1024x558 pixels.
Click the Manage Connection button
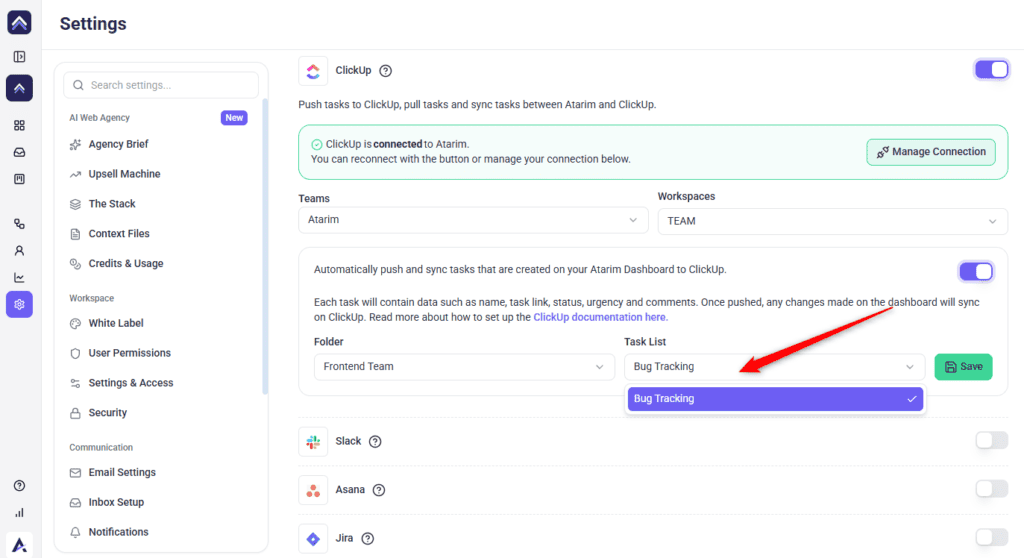[931, 152]
